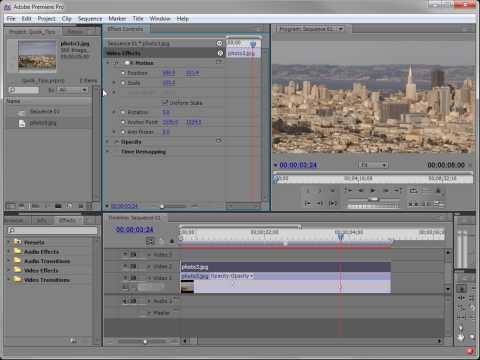Open the File menu
This screenshot has width=480, height=360.
pyautogui.click(x=11, y=19)
